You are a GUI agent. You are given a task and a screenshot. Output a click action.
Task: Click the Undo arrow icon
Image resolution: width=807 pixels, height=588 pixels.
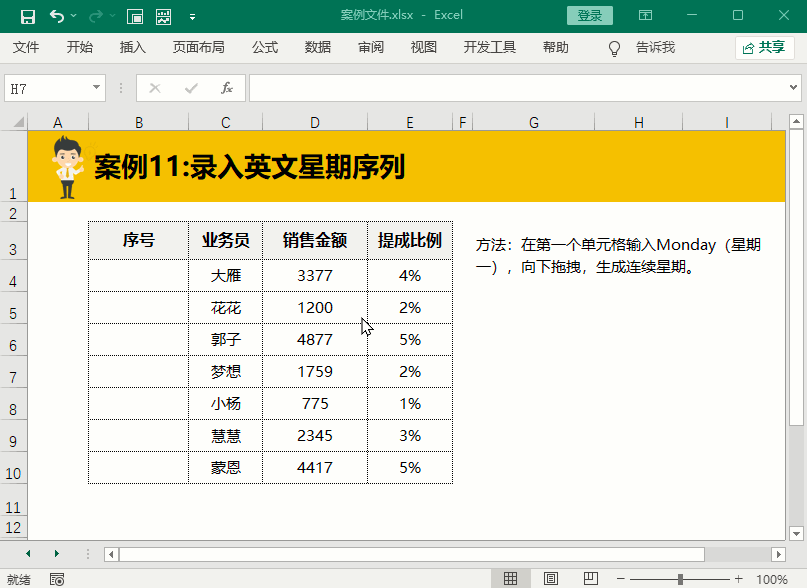coord(57,16)
